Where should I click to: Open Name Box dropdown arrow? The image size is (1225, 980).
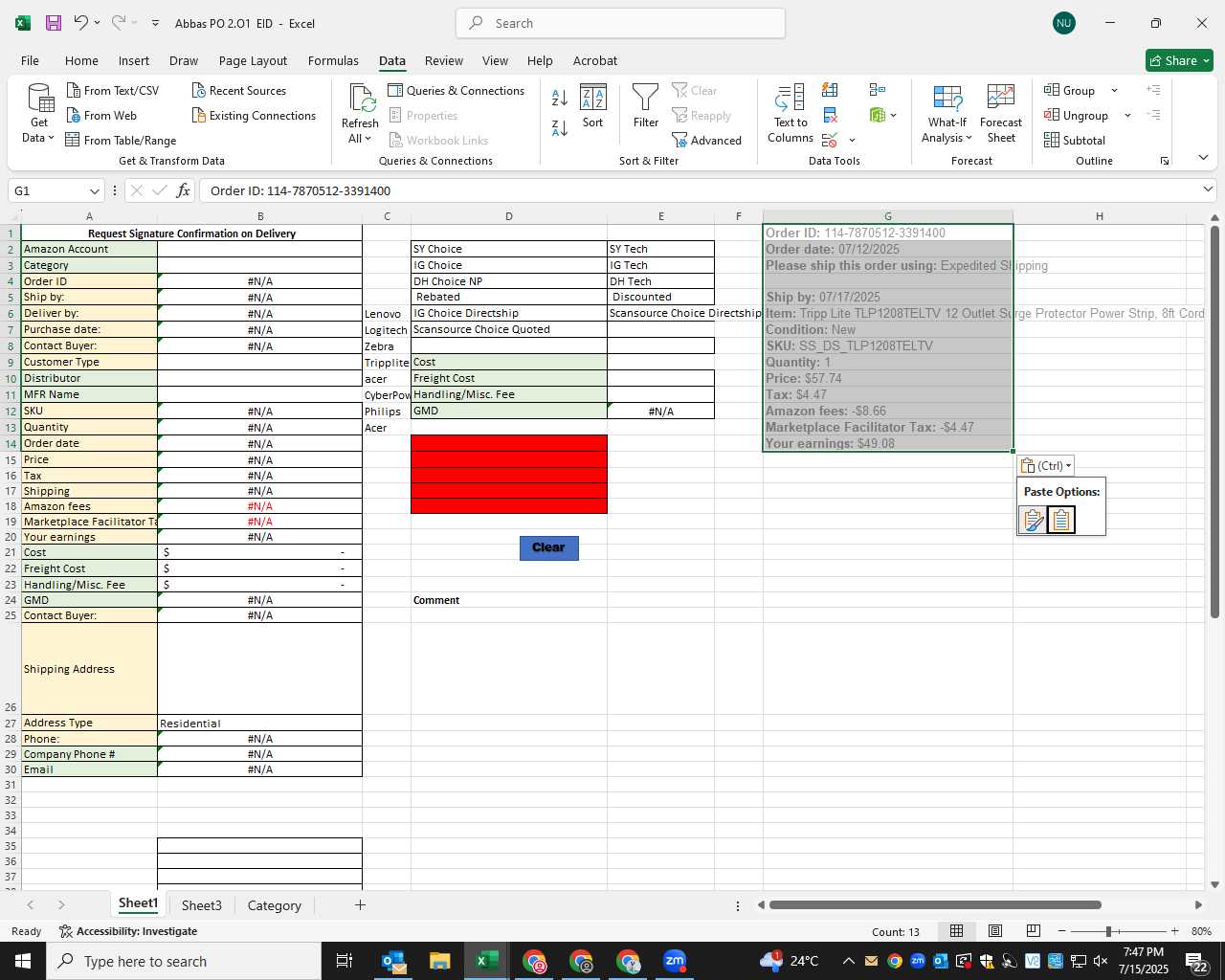(x=94, y=190)
